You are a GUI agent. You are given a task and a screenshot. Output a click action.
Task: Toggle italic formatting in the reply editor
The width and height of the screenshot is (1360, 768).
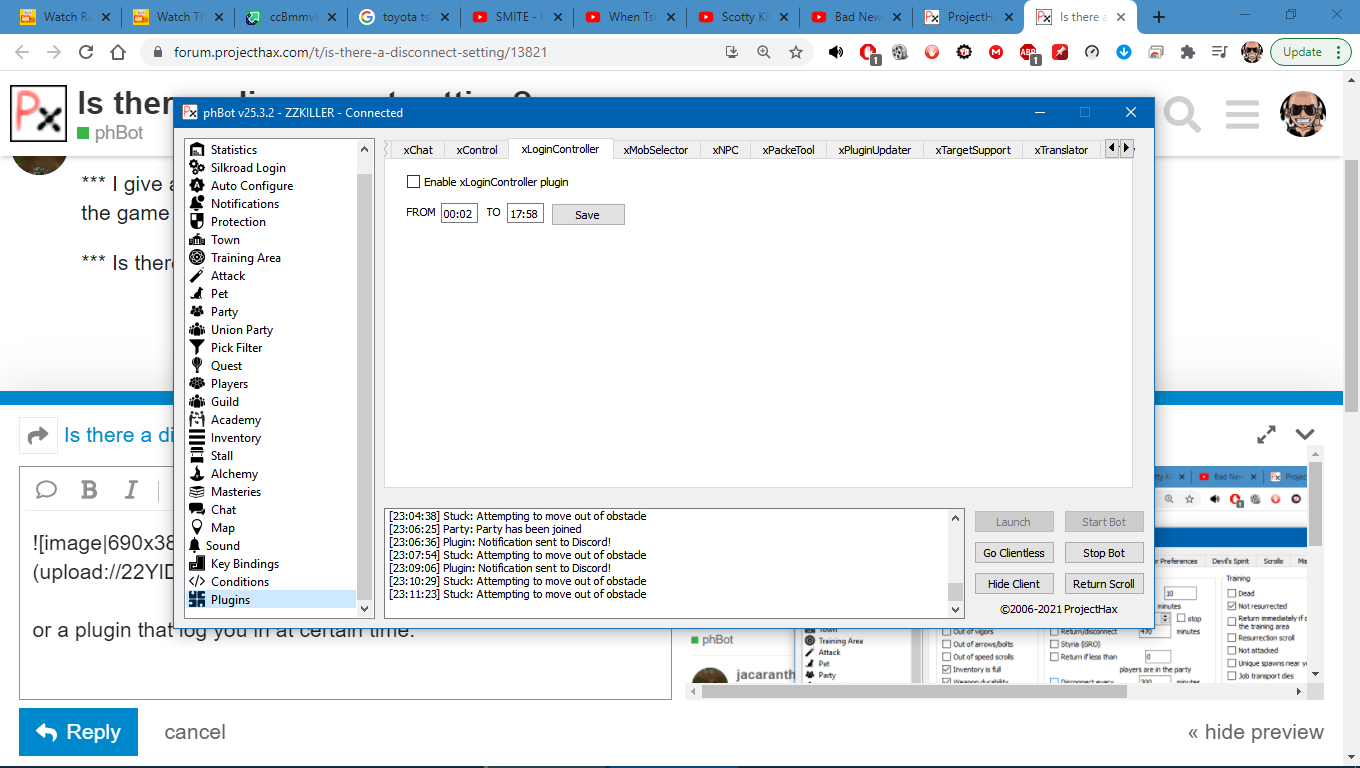[x=131, y=489]
